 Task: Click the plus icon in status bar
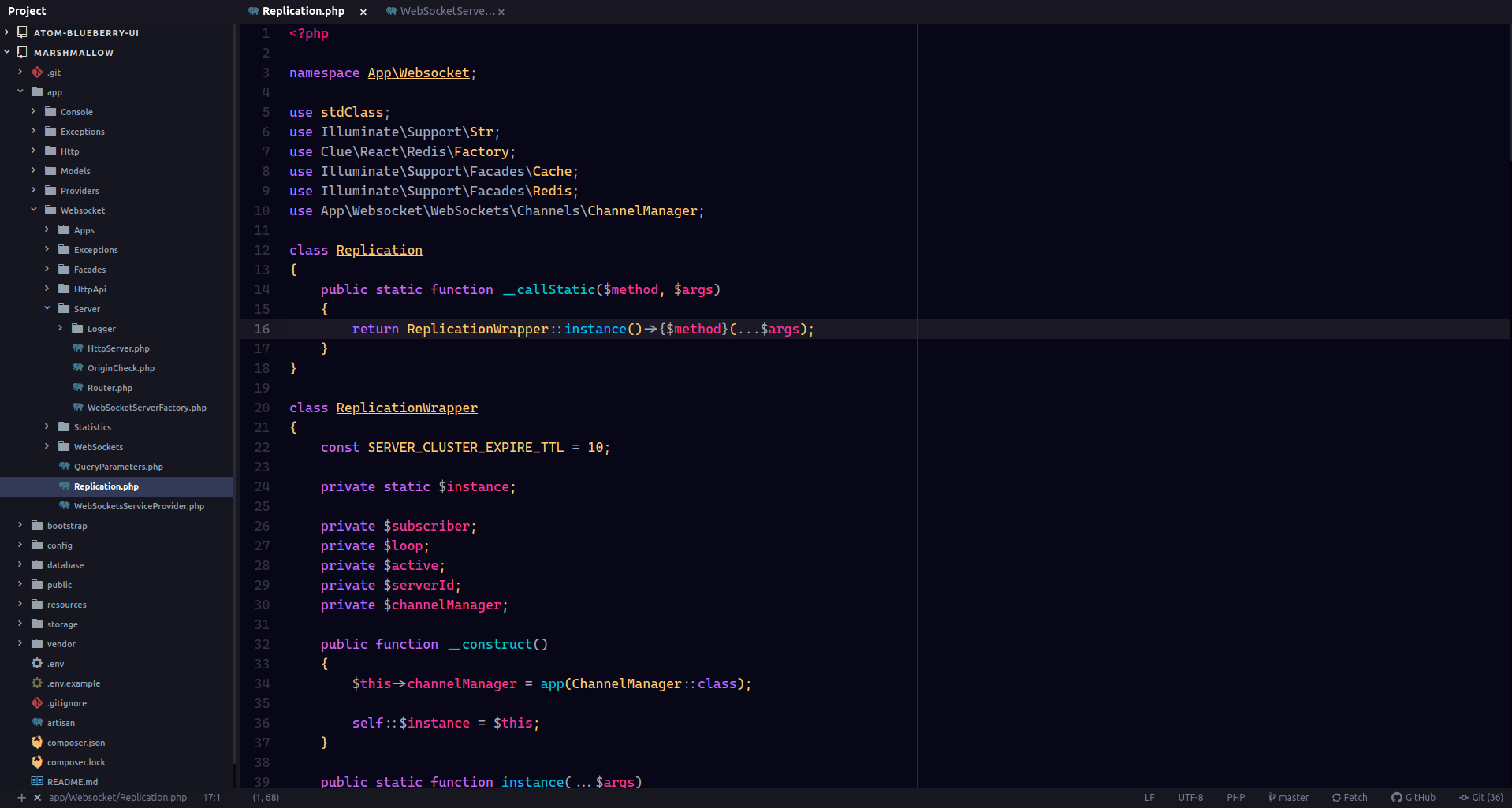[21, 798]
